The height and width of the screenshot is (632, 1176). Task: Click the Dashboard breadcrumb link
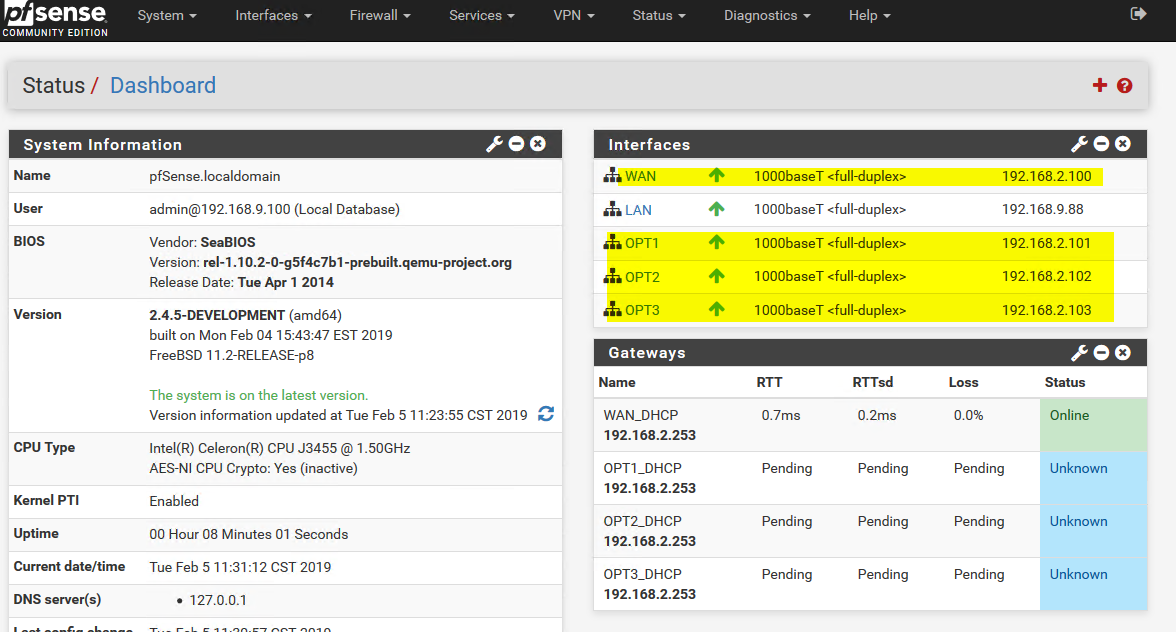tap(163, 85)
